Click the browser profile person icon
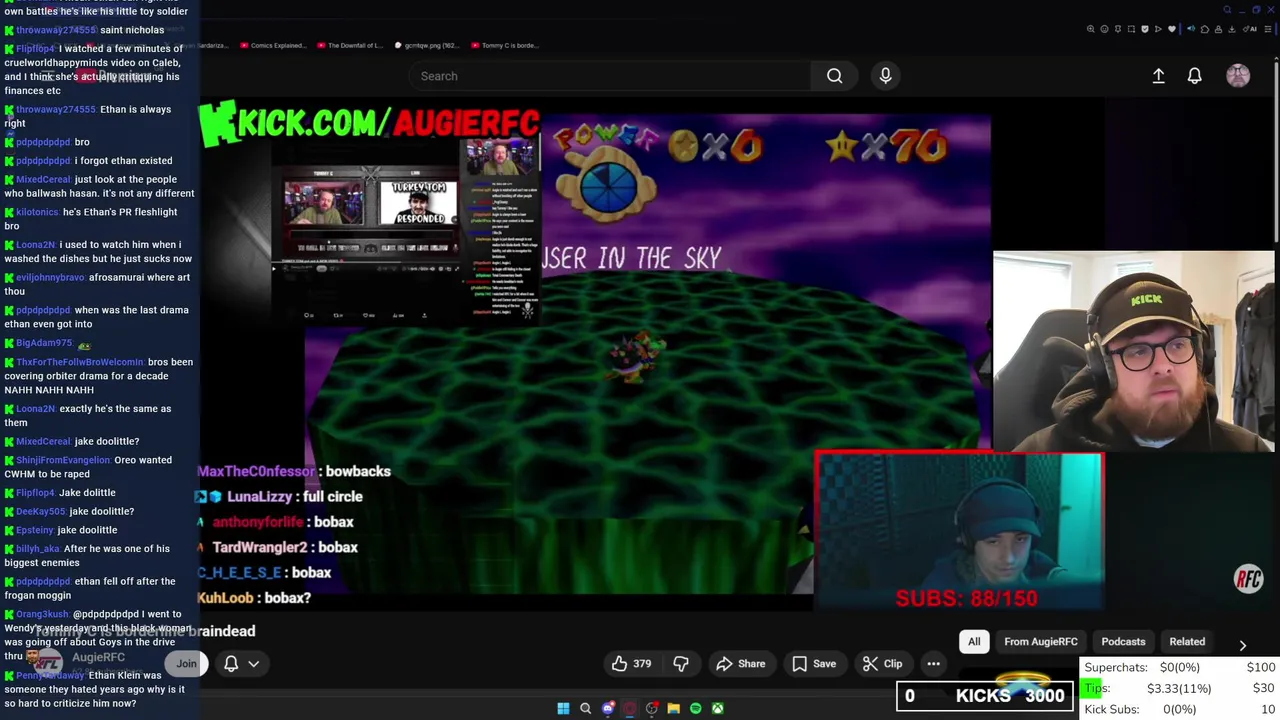Screen dimensions: 1280x720 point(1218,29)
